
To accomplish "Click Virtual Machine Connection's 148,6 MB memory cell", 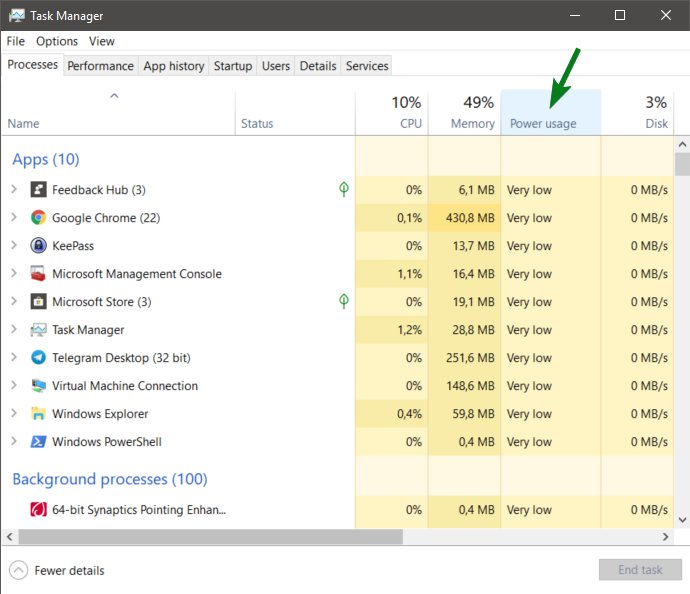I will 464,386.
